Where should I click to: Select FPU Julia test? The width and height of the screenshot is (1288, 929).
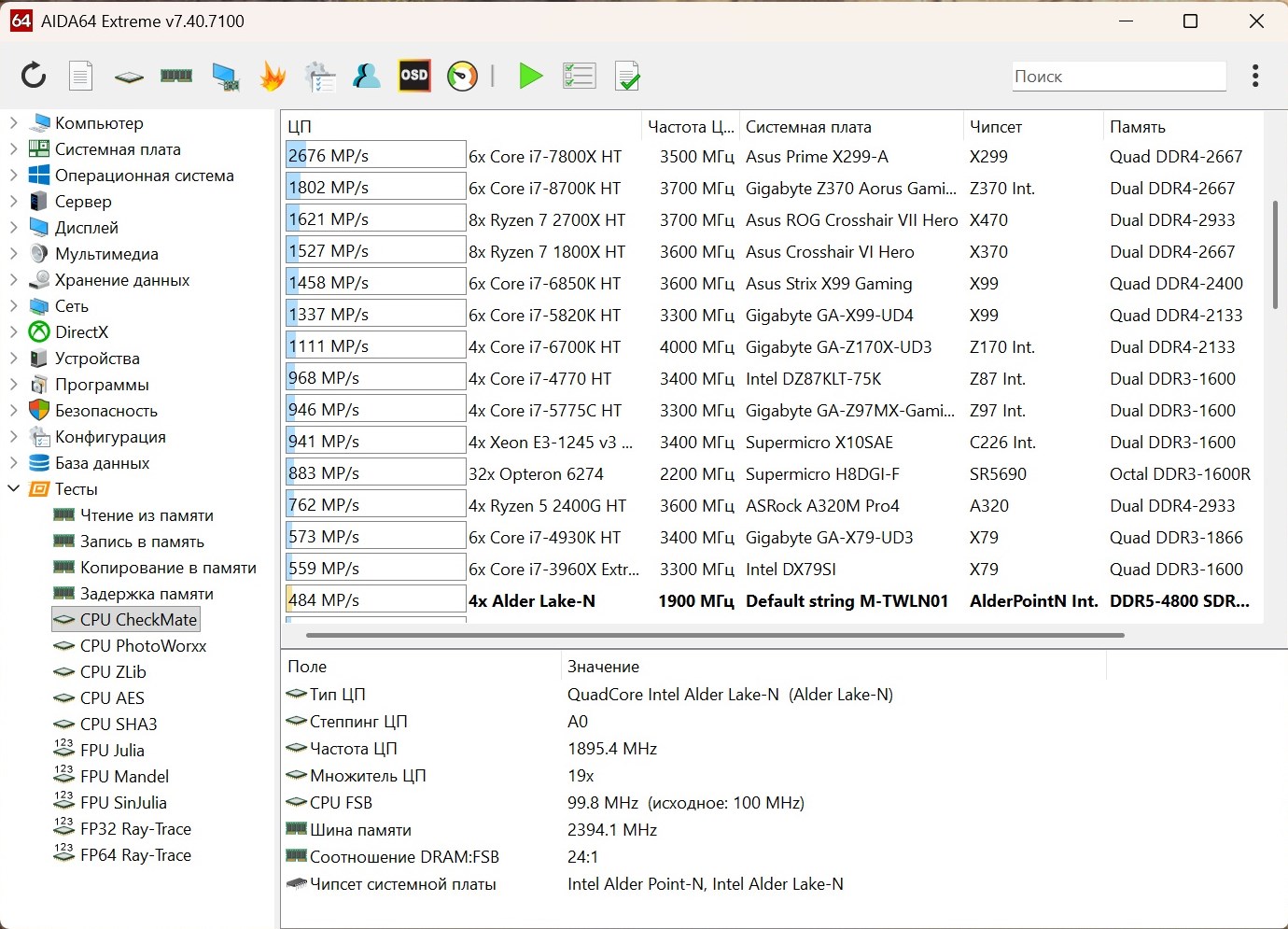coord(112,750)
